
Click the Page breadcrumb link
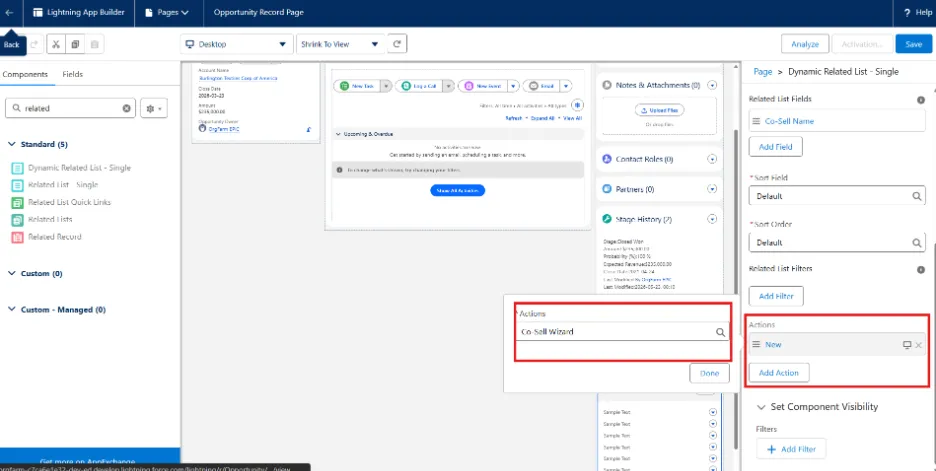click(x=763, y=72)
